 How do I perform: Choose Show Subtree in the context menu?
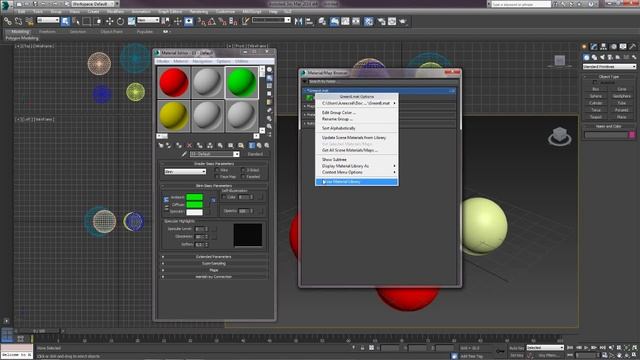(x=334, y=160)
